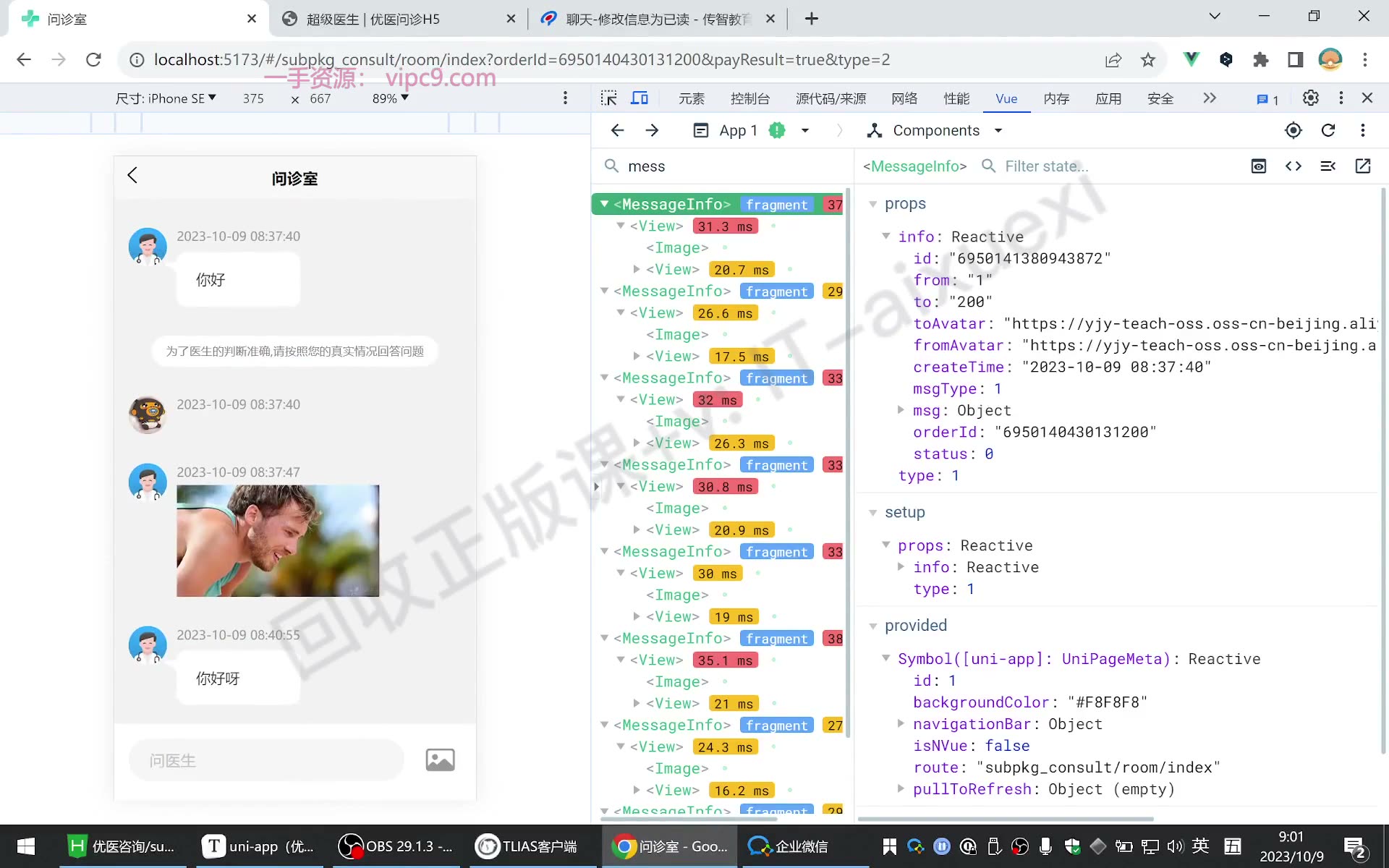Click the back arrow in 问诊室 header
This screenshot has height=868, width=1389.
click(132, 175)
